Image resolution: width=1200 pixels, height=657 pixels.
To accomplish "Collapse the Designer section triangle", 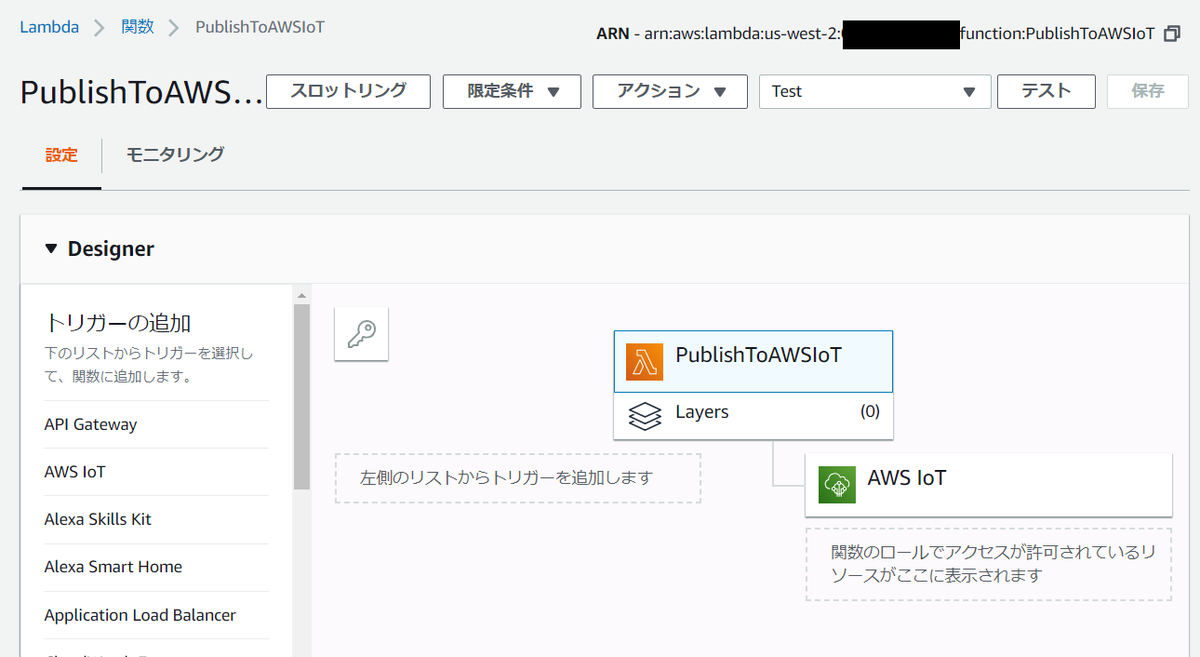I will (x=52, y=249).
